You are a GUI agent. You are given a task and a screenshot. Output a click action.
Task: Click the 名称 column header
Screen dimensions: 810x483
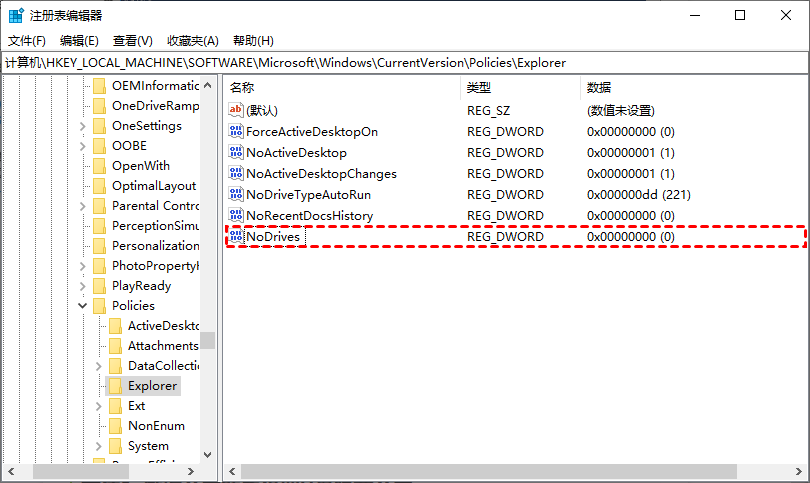(x=342, y=88)
